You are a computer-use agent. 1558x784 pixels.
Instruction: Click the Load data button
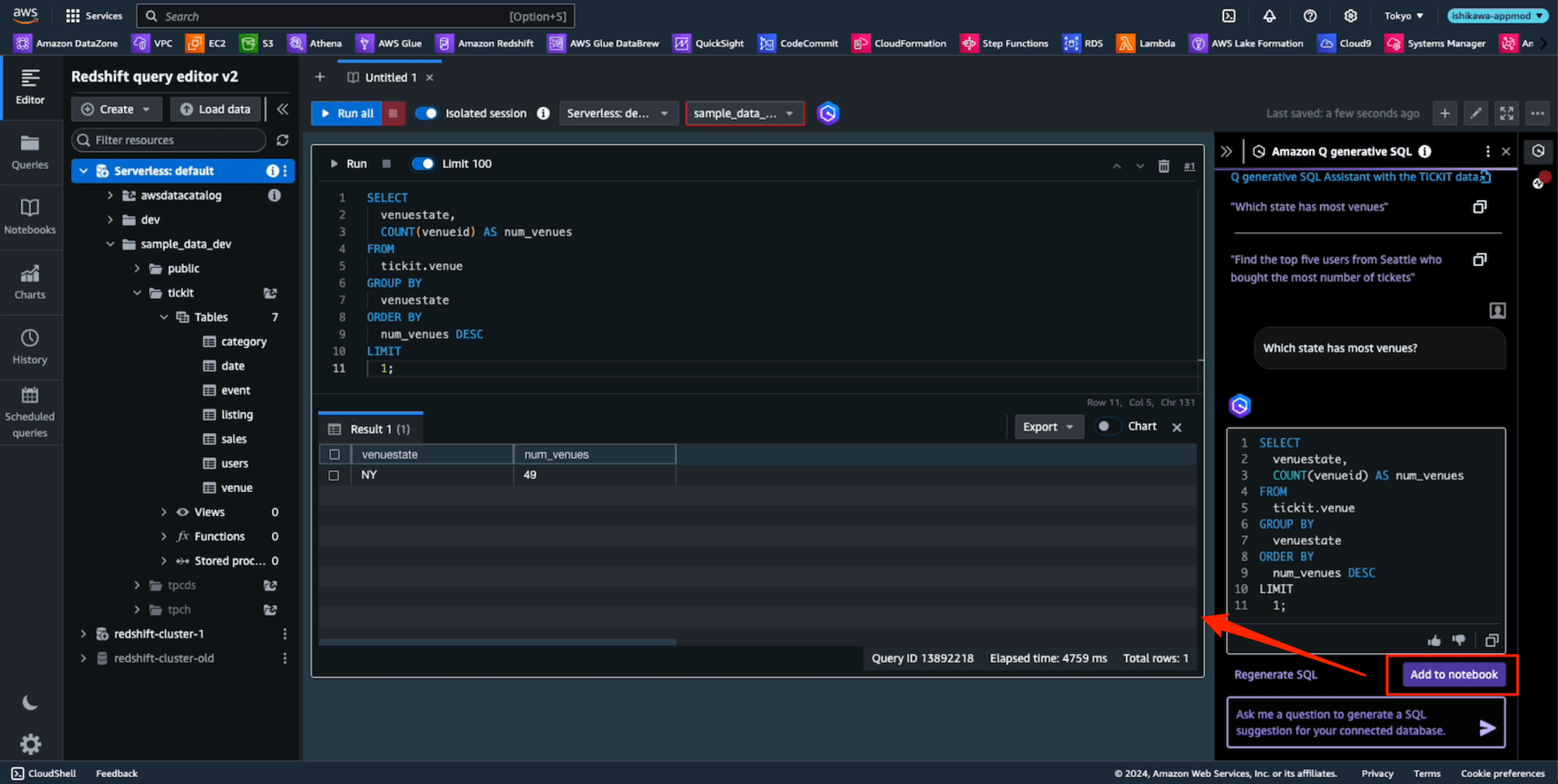(216, 109)
